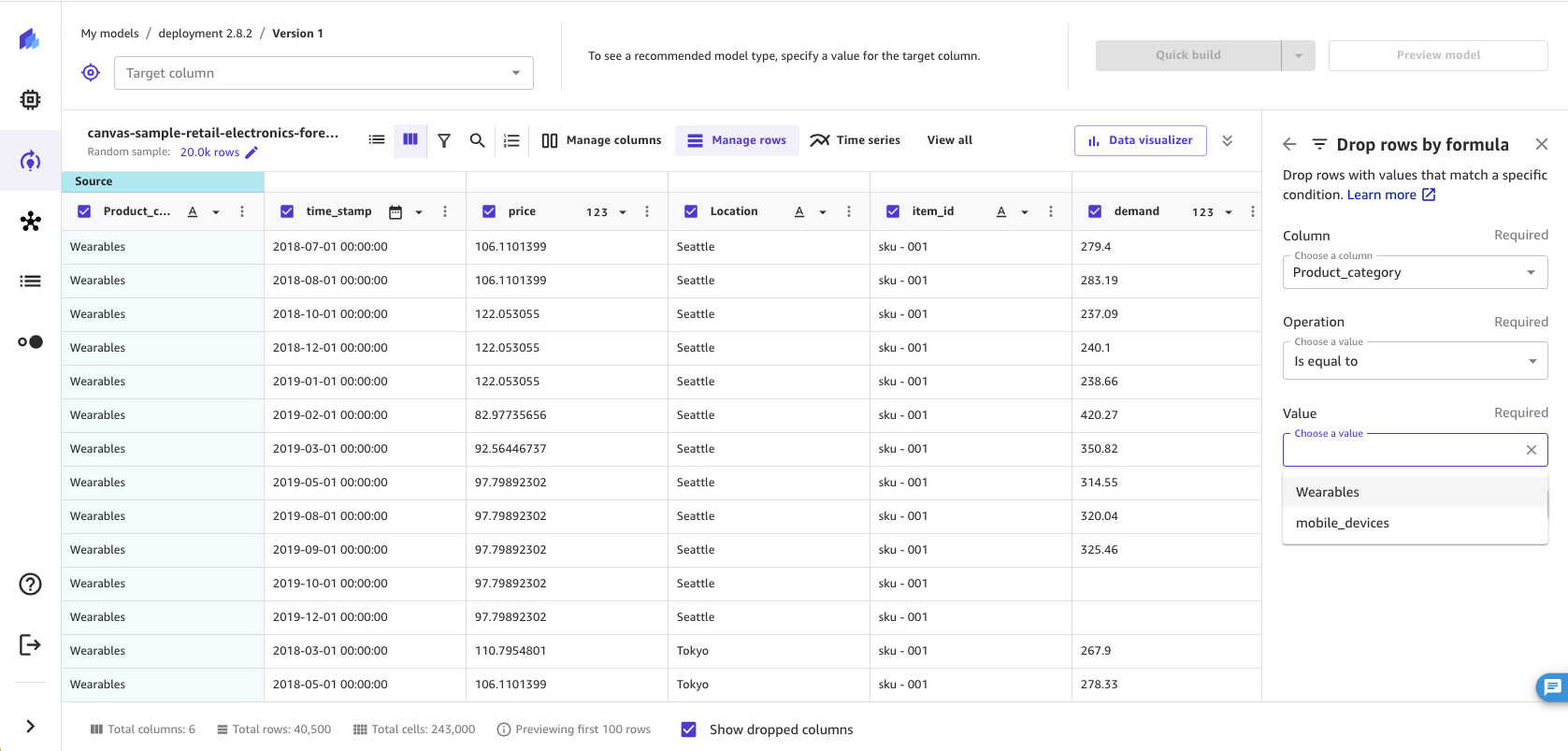Viewport: 1568px width, 751px height.
Task: Uncheck the price column checkbox
Action: click(x=489, y=211)
